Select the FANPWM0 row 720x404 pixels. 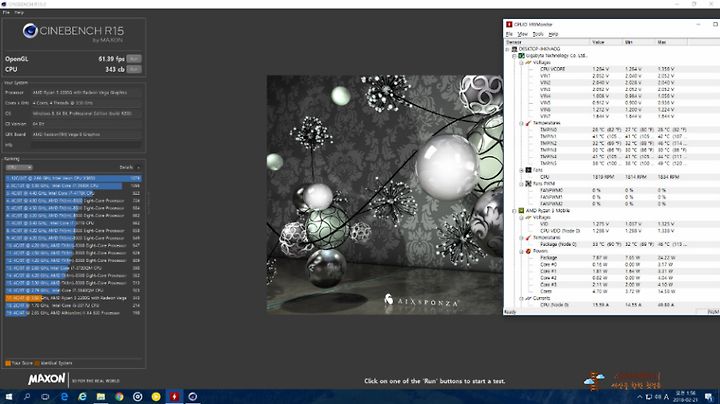(612, 190)
